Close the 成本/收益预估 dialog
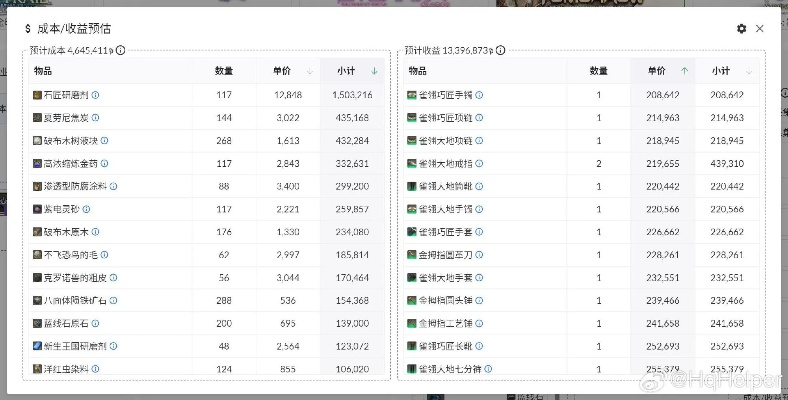 coord(760,29)
